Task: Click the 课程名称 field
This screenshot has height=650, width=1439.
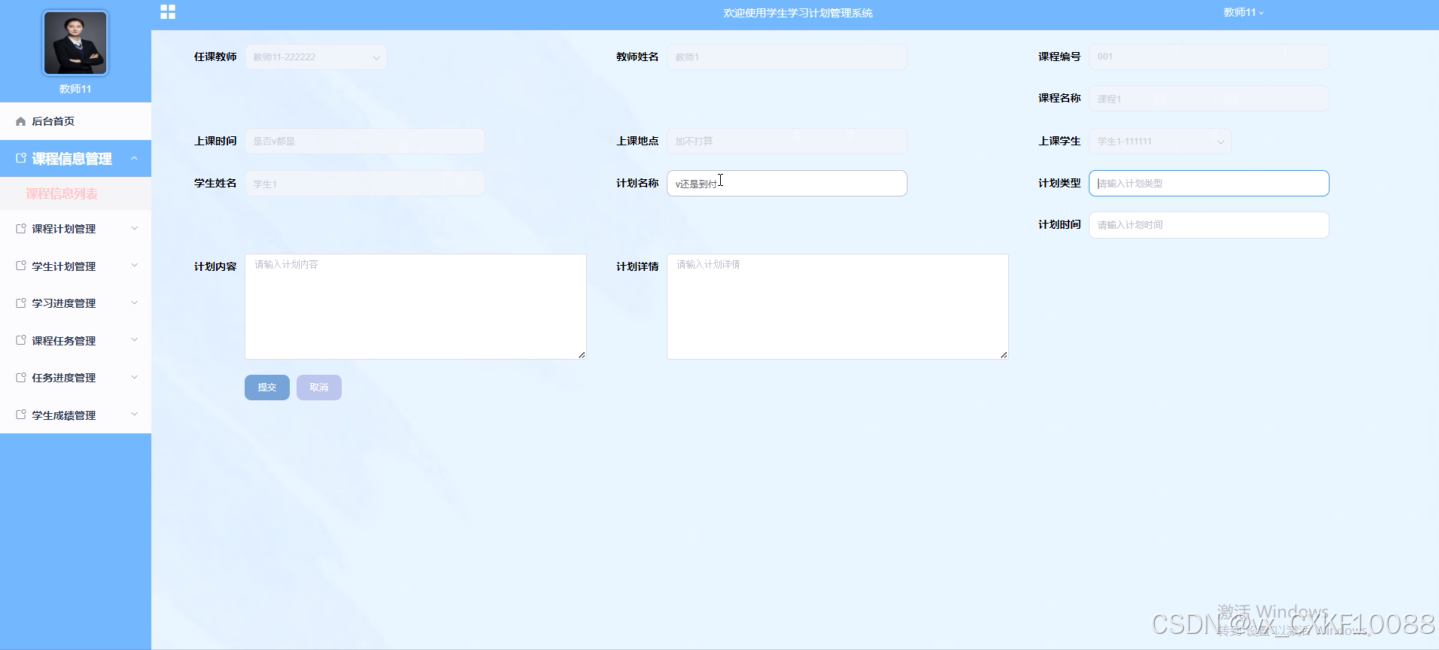Action: click(x=1209, y=99)
